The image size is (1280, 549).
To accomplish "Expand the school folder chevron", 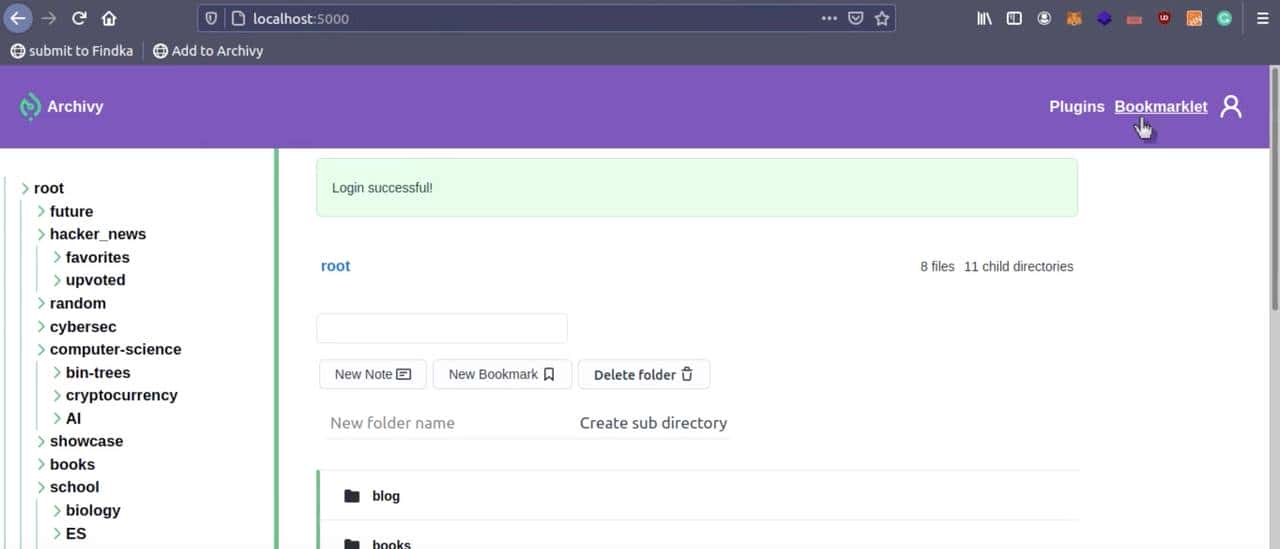I will 41,487.
